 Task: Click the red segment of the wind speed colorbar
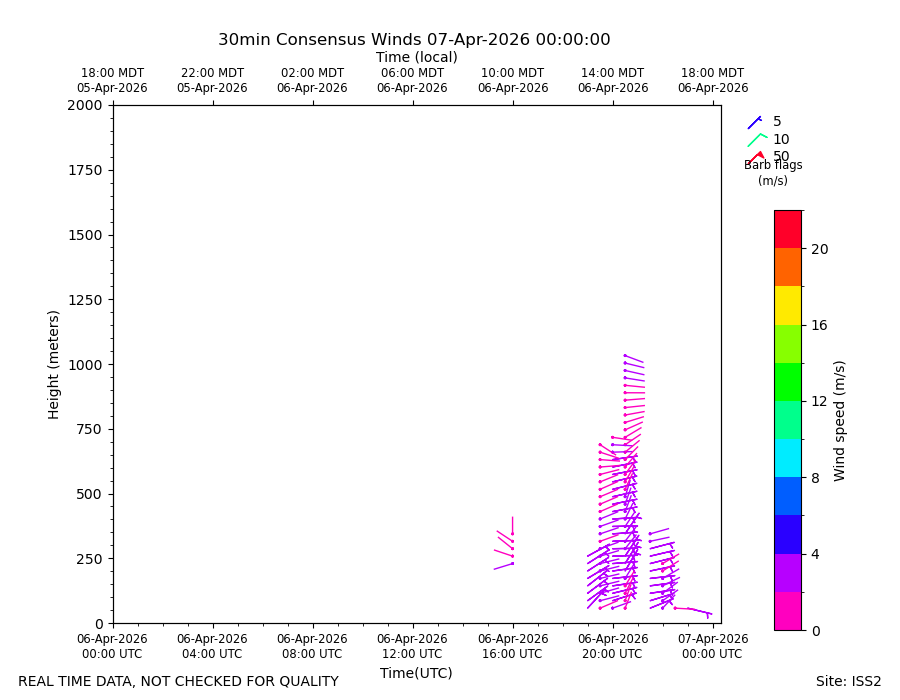click(788, 230)
